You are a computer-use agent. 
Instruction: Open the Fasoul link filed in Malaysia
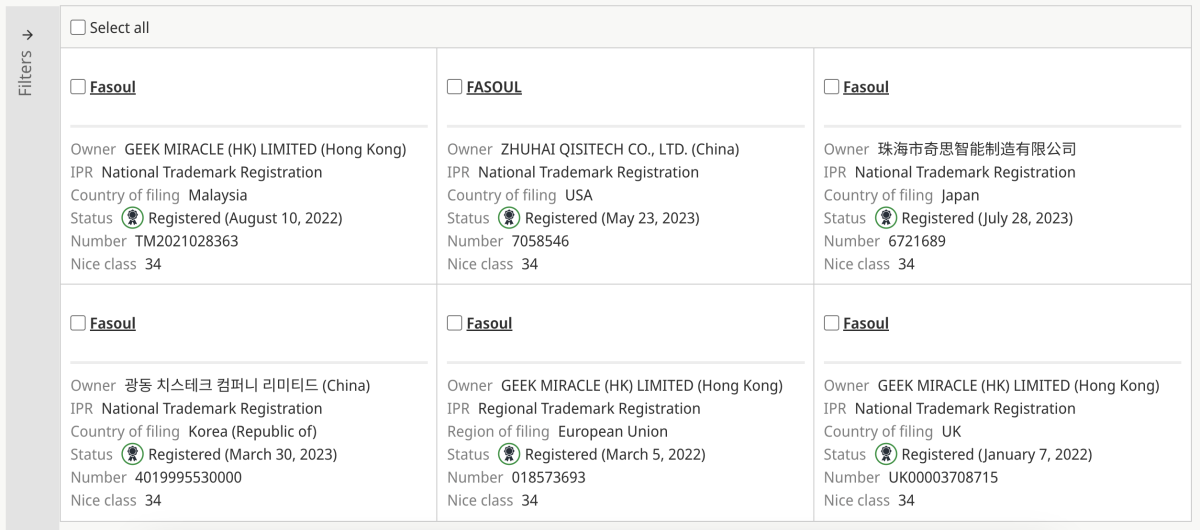point(113,87)
